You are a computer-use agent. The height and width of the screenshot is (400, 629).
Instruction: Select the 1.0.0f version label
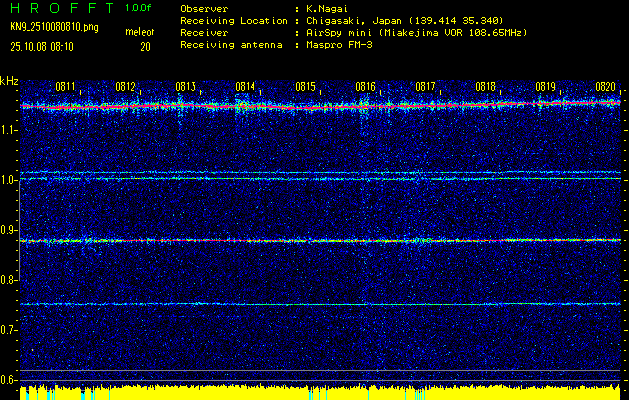pos(139,7)
